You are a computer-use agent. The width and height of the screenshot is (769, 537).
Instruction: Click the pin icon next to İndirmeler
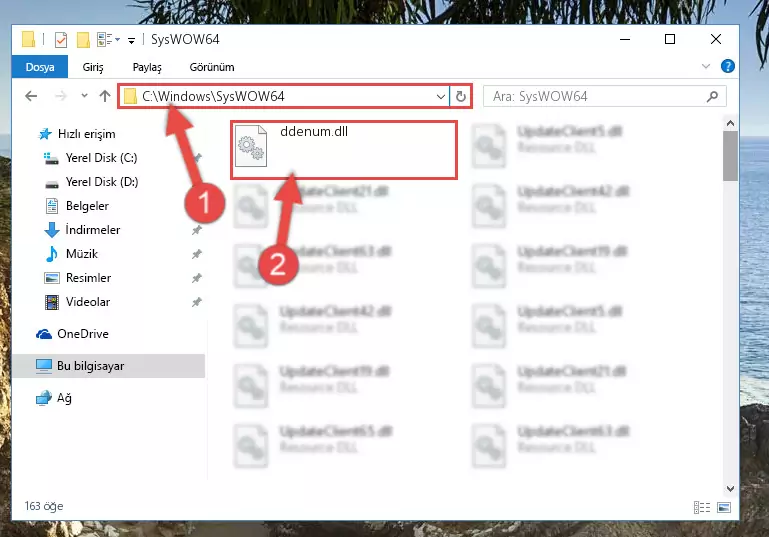[x=196, y=230]
